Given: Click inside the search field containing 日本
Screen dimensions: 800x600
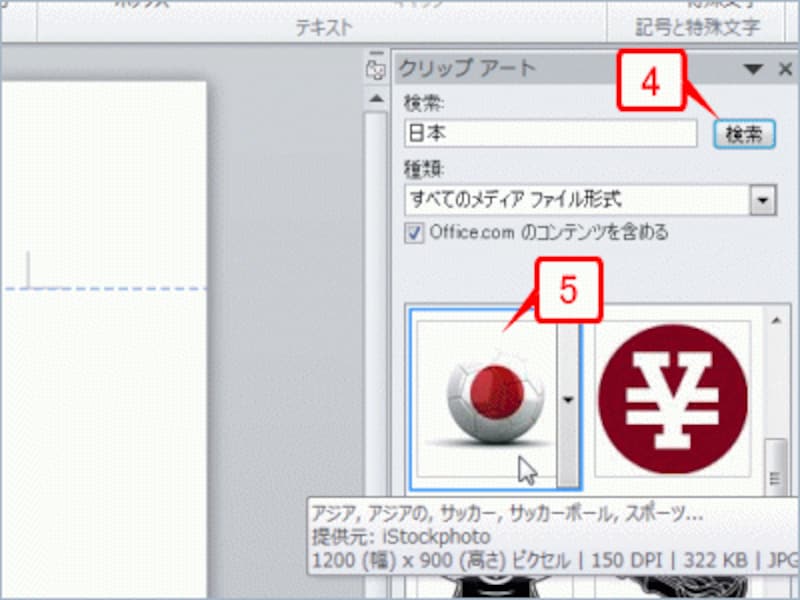Looking at the screenshot, I should coord(550,131).
